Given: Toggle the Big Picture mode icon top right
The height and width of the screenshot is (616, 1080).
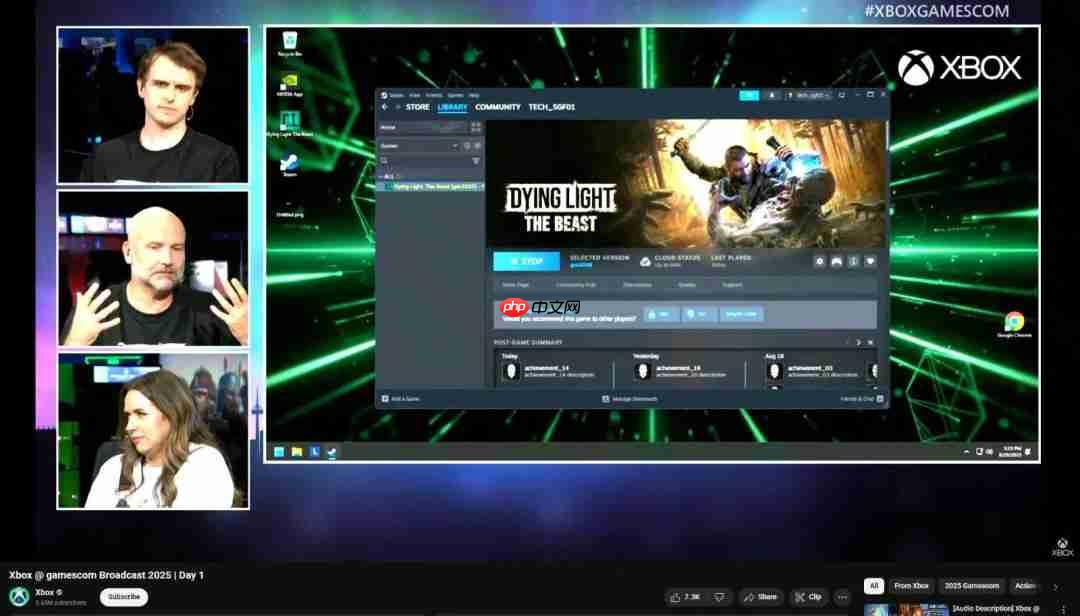Looking at the screenshot, I should click(x=843, y=94).
